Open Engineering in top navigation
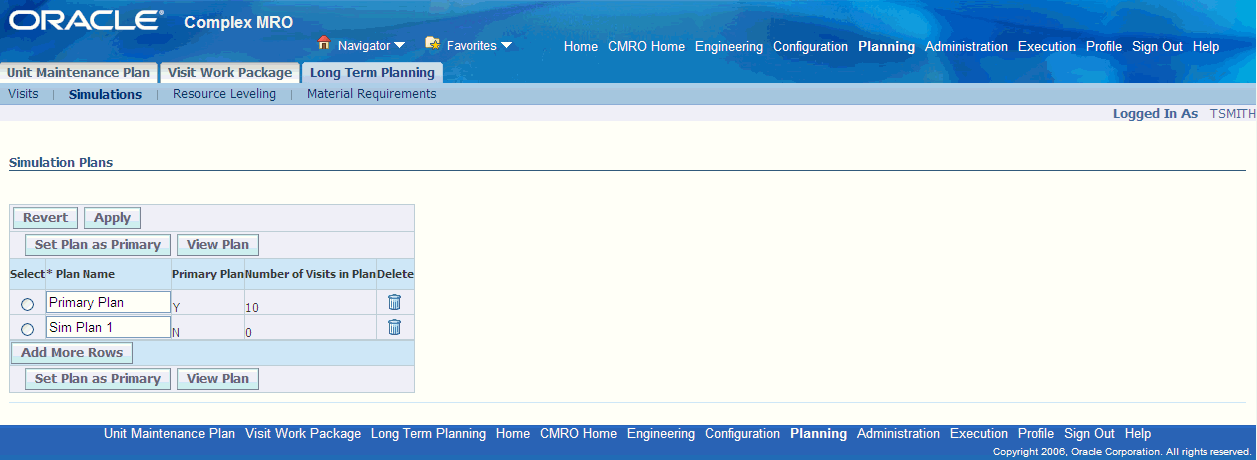 (729, 47)
